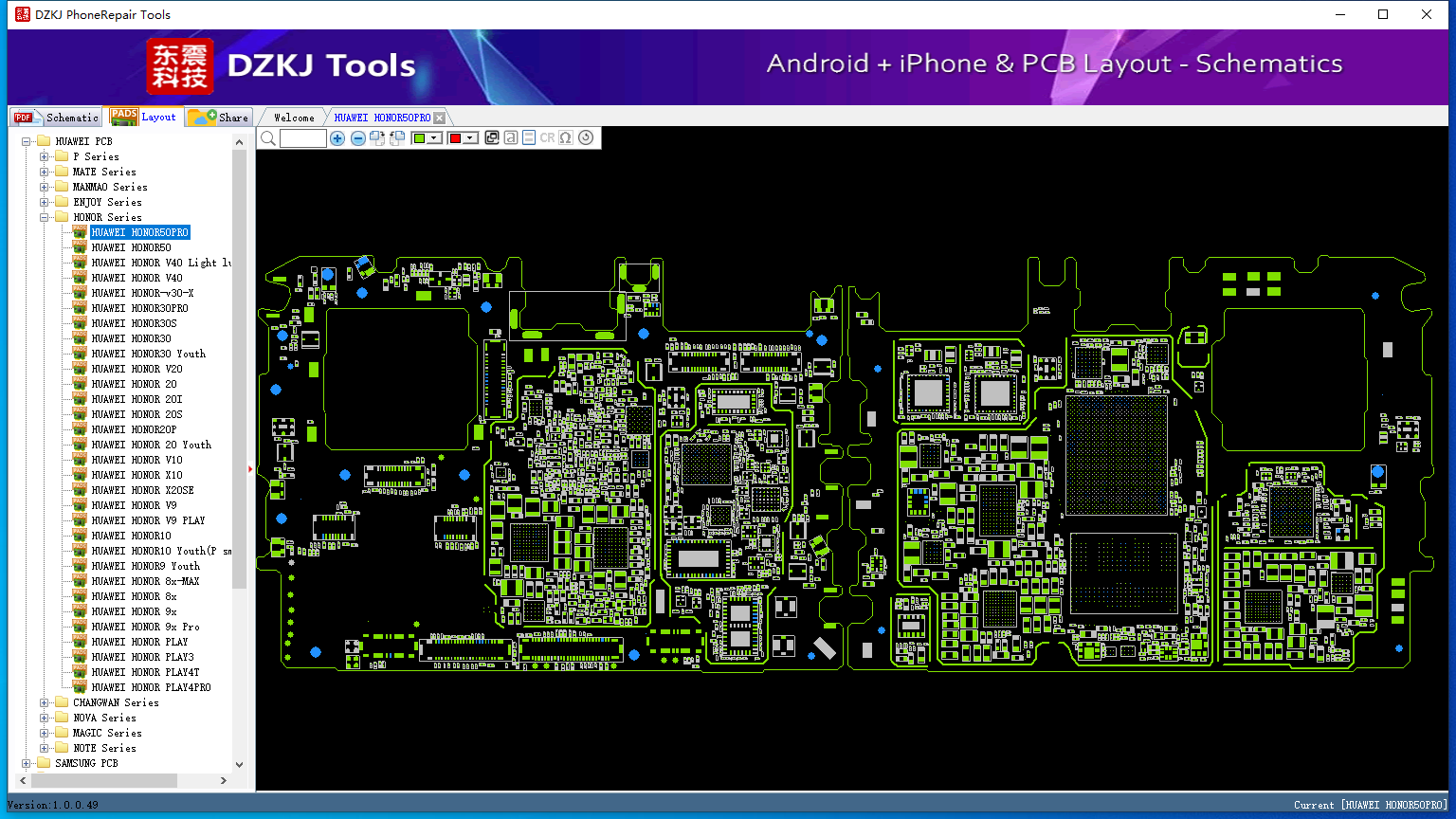This screenshot has height=819, width=1456.
Task: Open HUAWEI HONOR V40 Light layout
Action: [161, 263]
